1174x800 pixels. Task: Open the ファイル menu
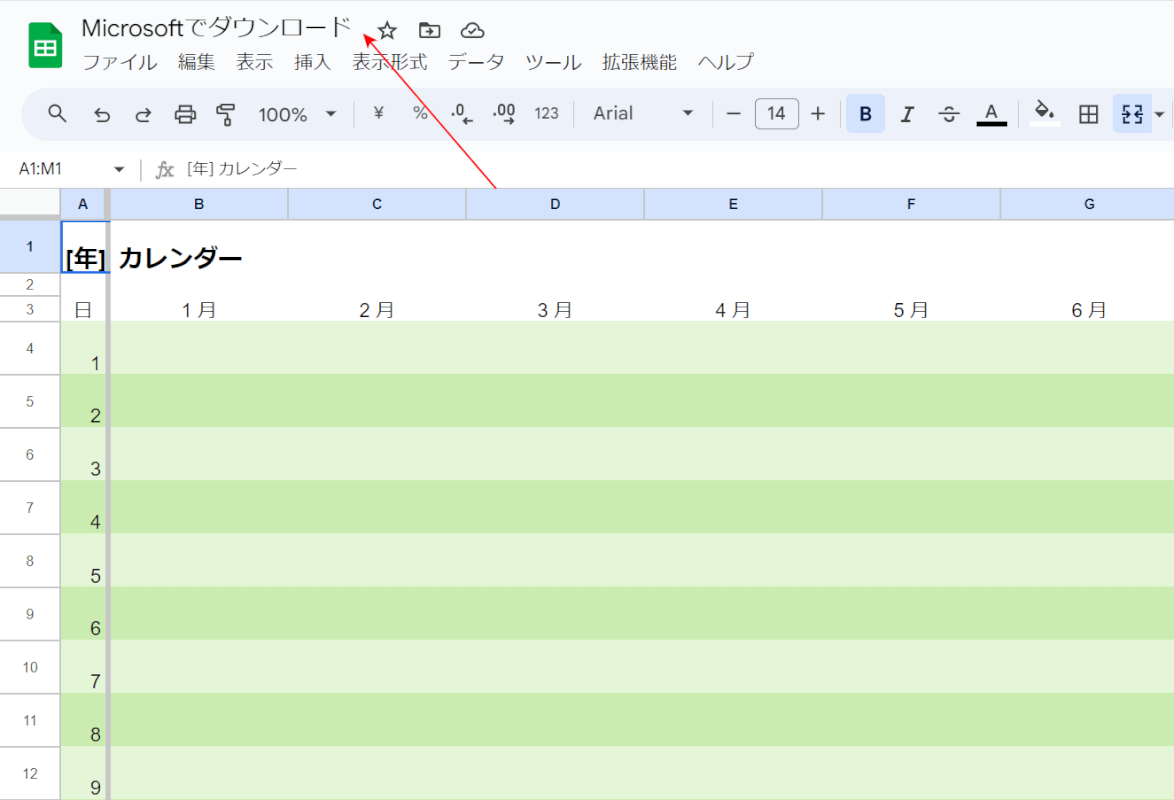[x=119, y=62]
